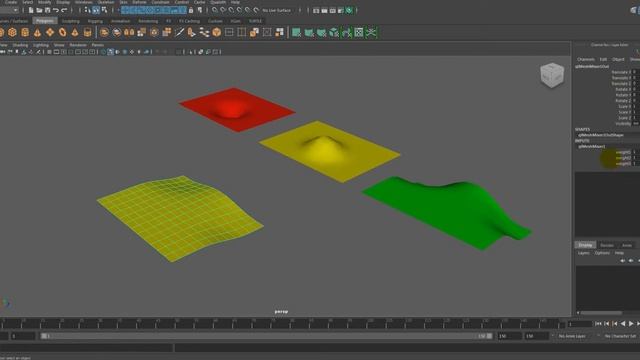Create a polygon torus from the shelf
The height and width of the screenshot is (360, 640).
click(x=62, y=33)
